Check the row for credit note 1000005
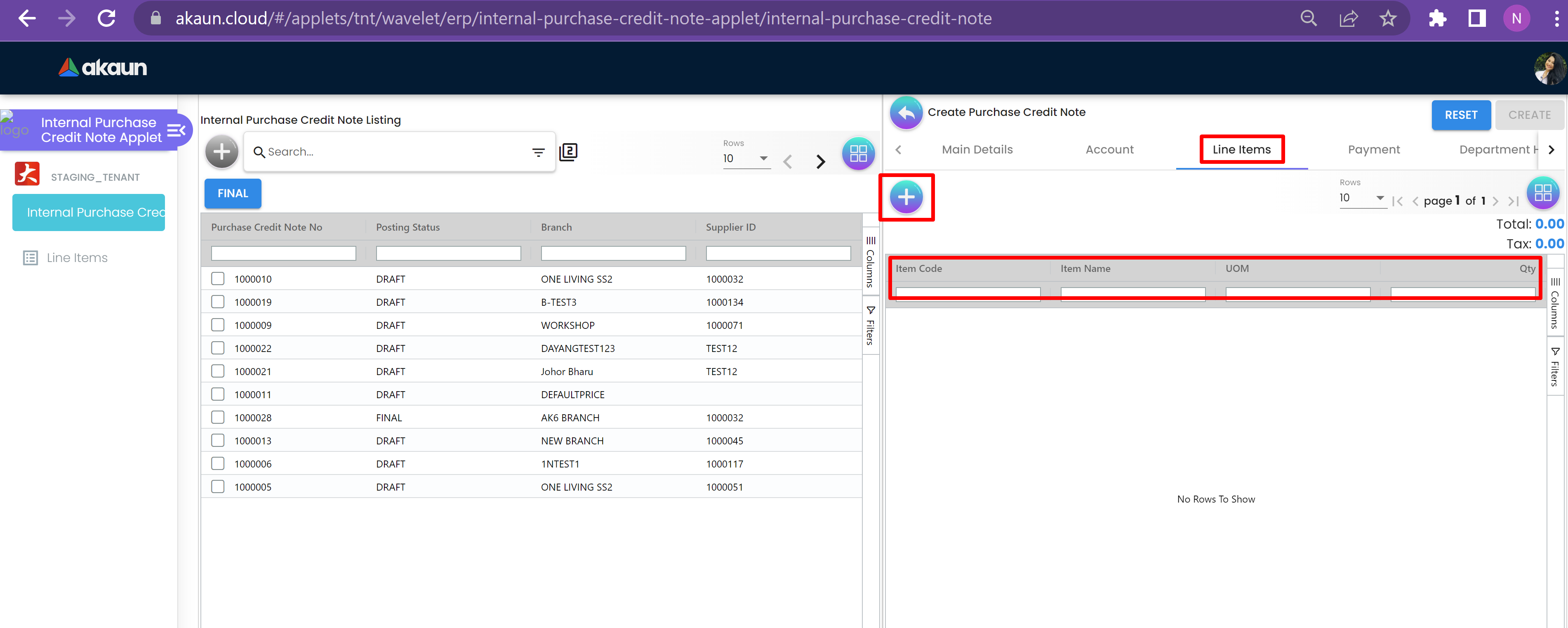 coord(218,487)
